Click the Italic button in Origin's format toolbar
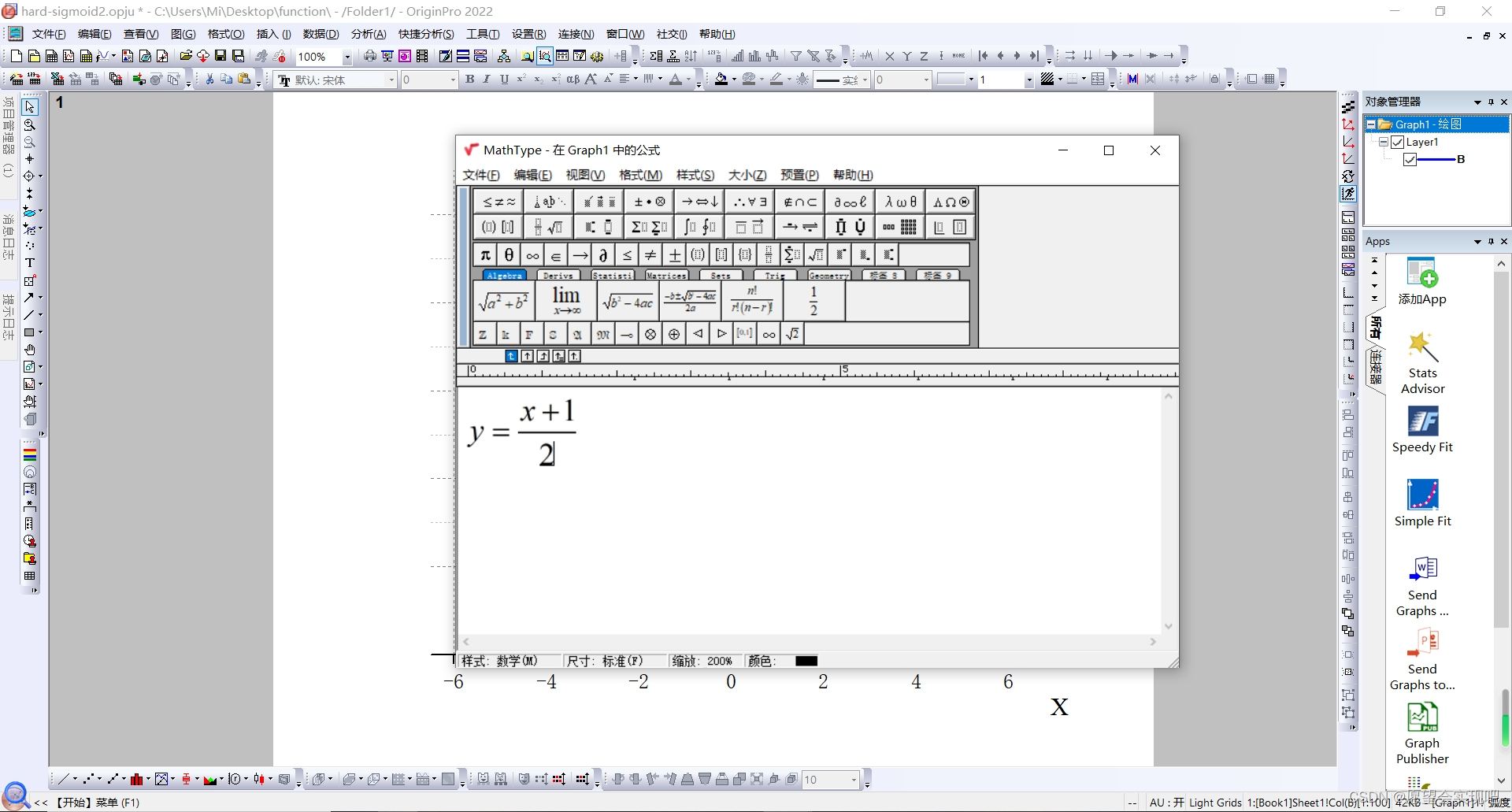This screenshot has width=1512, height=812. pyautogui.click(x=487, y=80)
